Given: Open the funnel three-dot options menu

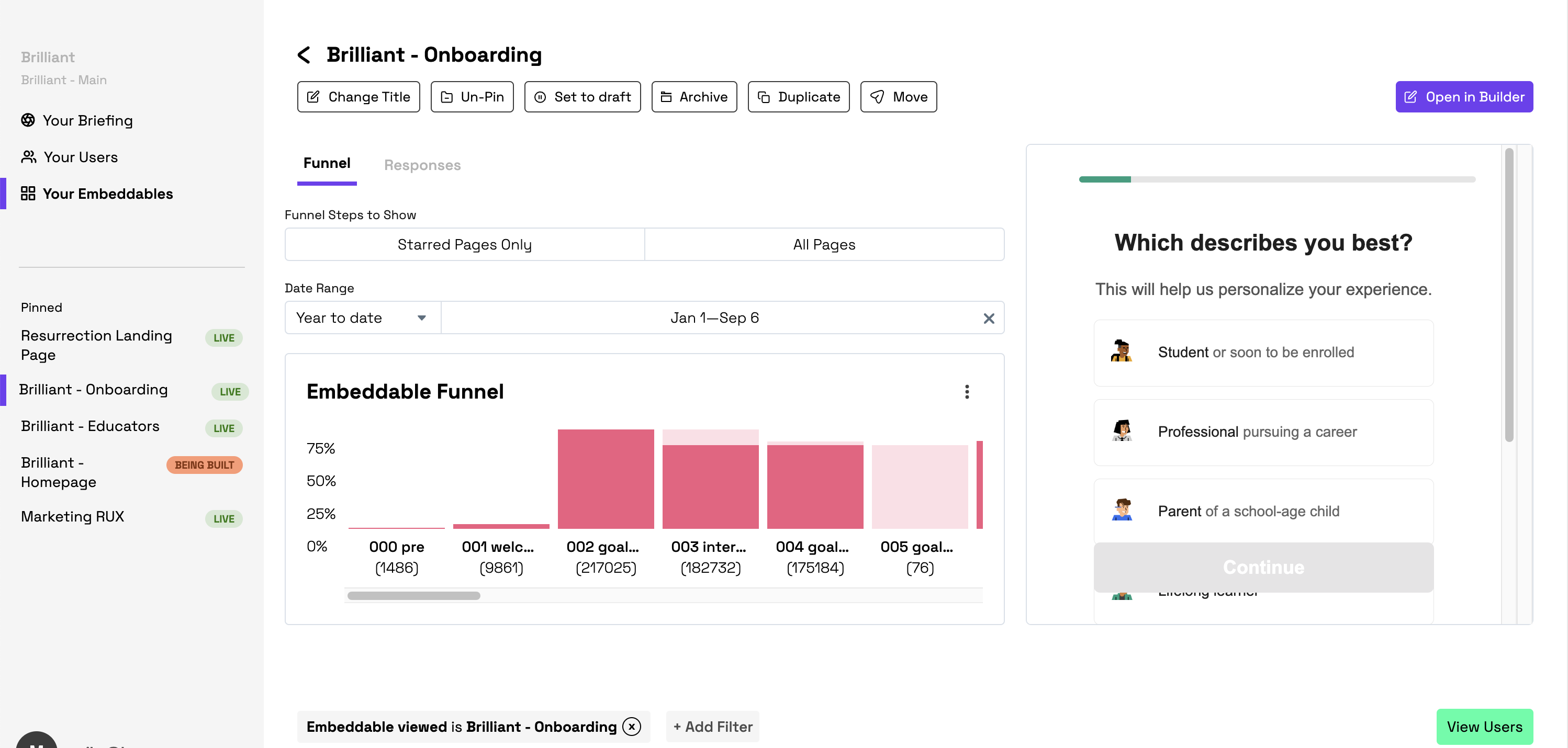Looking at the screenshot, I should point(966,392).
